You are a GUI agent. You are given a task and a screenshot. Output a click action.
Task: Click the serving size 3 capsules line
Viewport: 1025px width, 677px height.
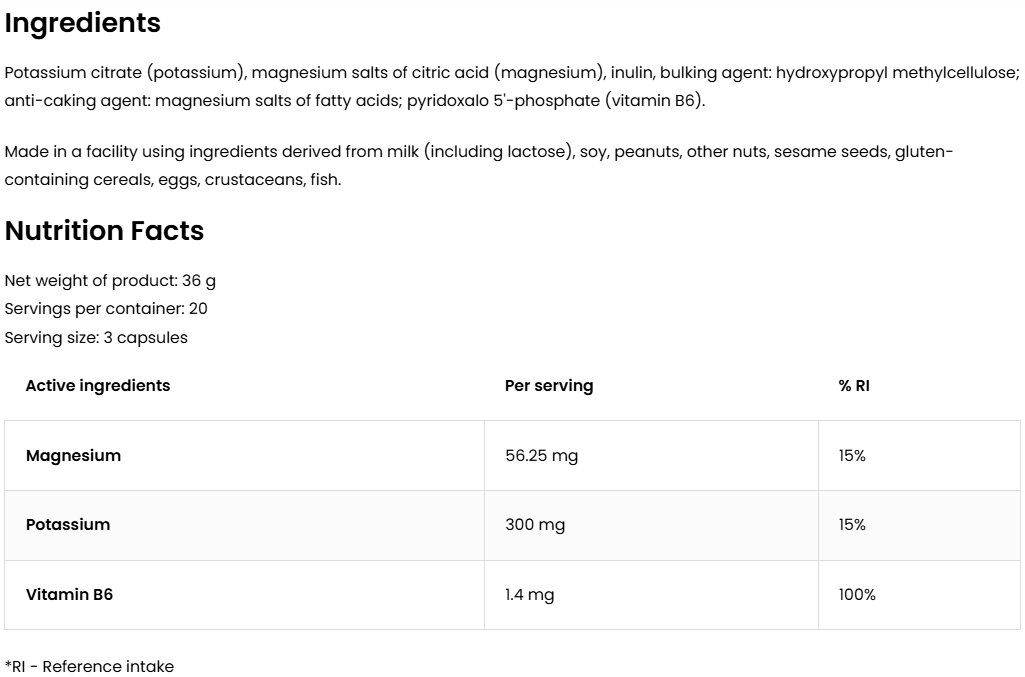pyautogui.click(x=96, y=338)
